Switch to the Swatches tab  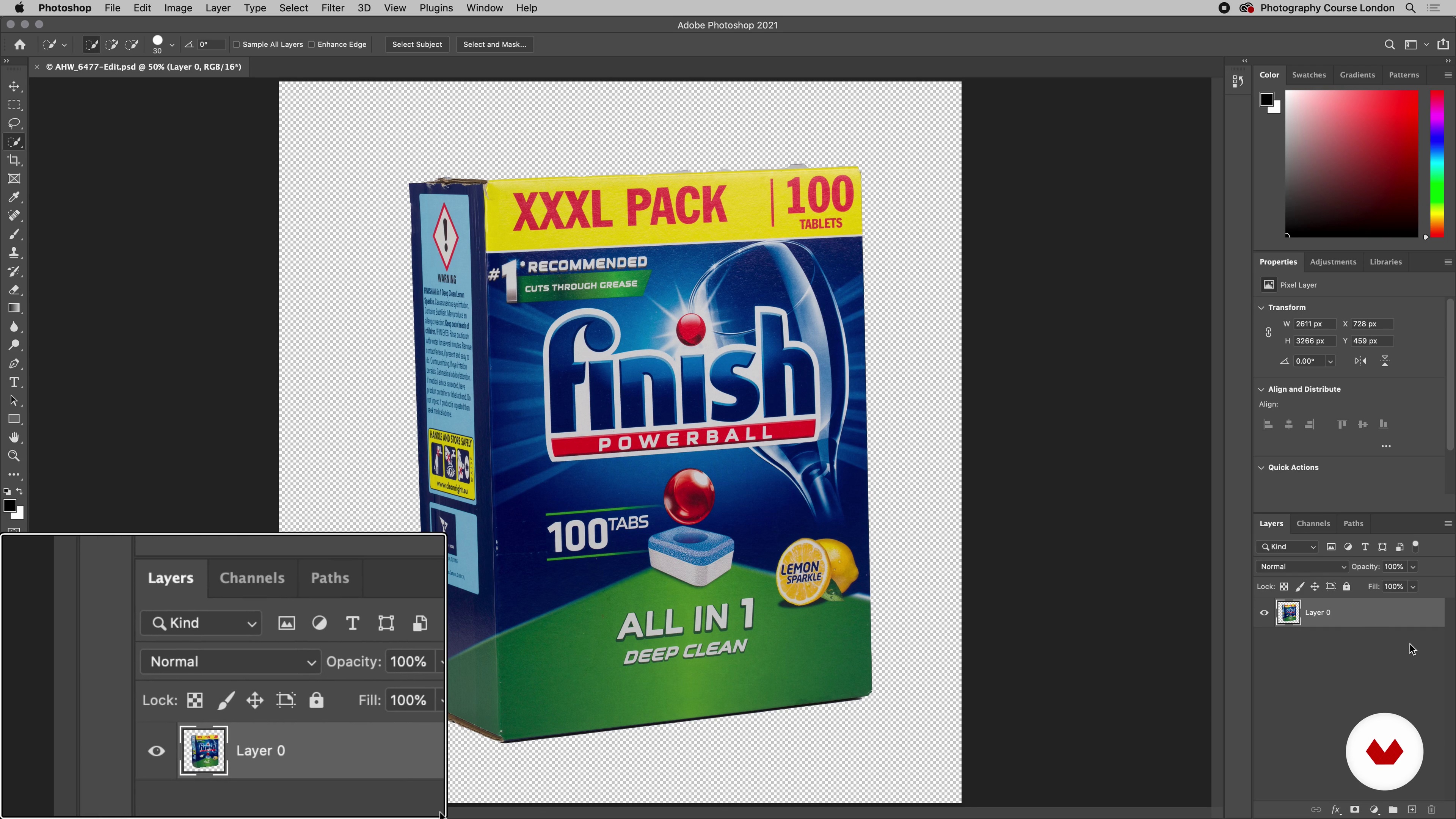click(1309, 75)
